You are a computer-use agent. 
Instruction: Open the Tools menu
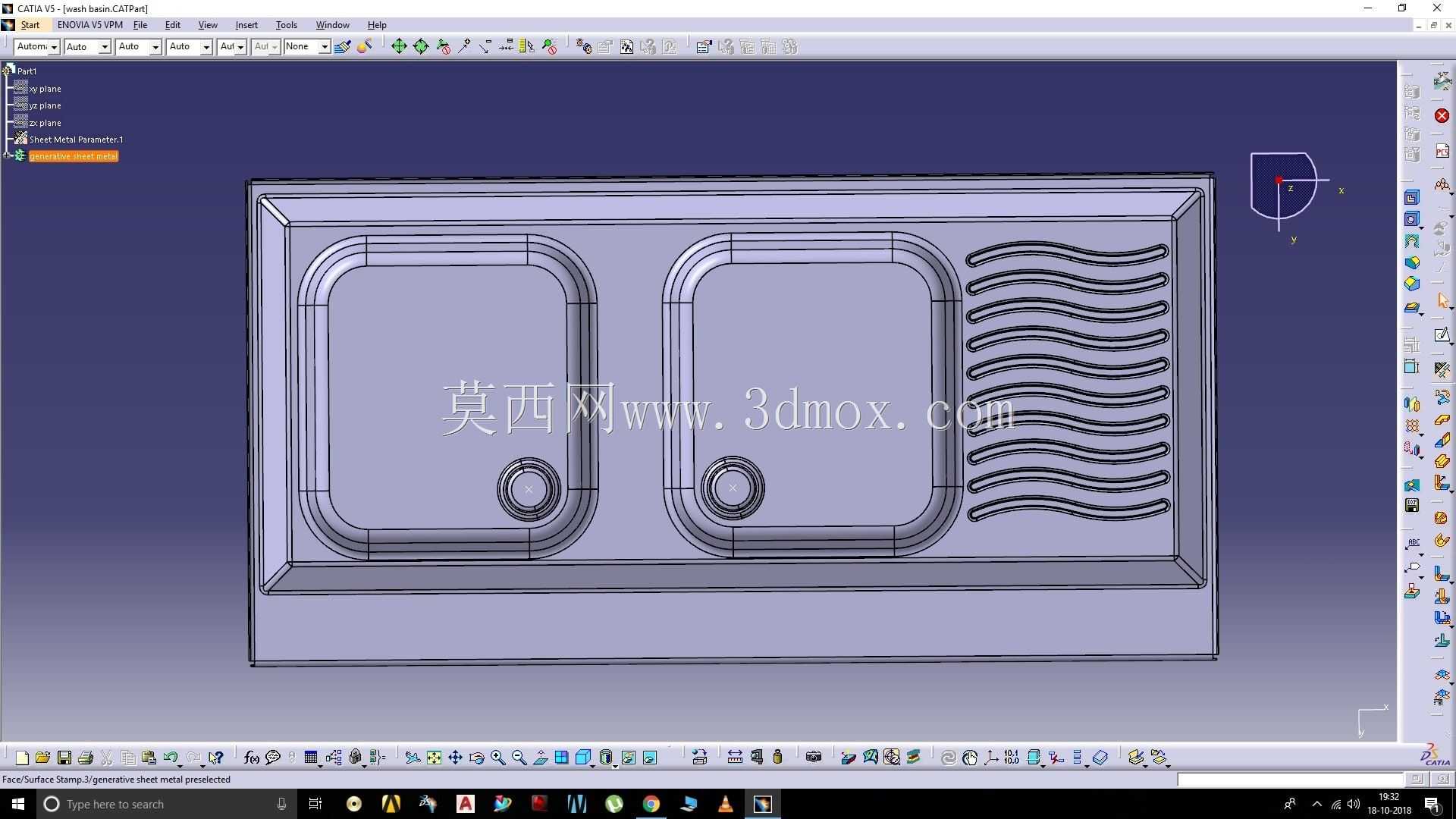pos(287,25)
